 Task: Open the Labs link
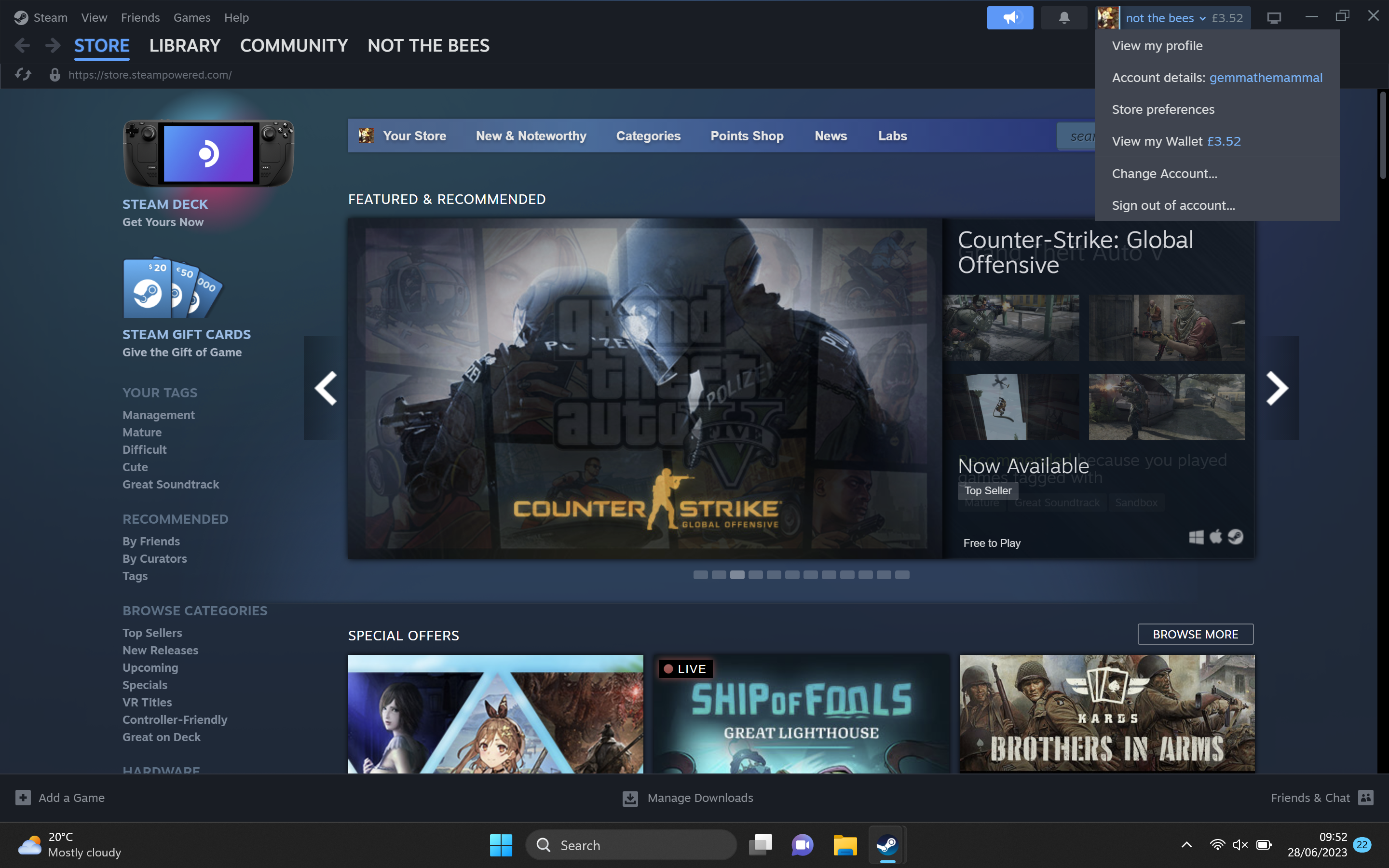tap(893, 136)
